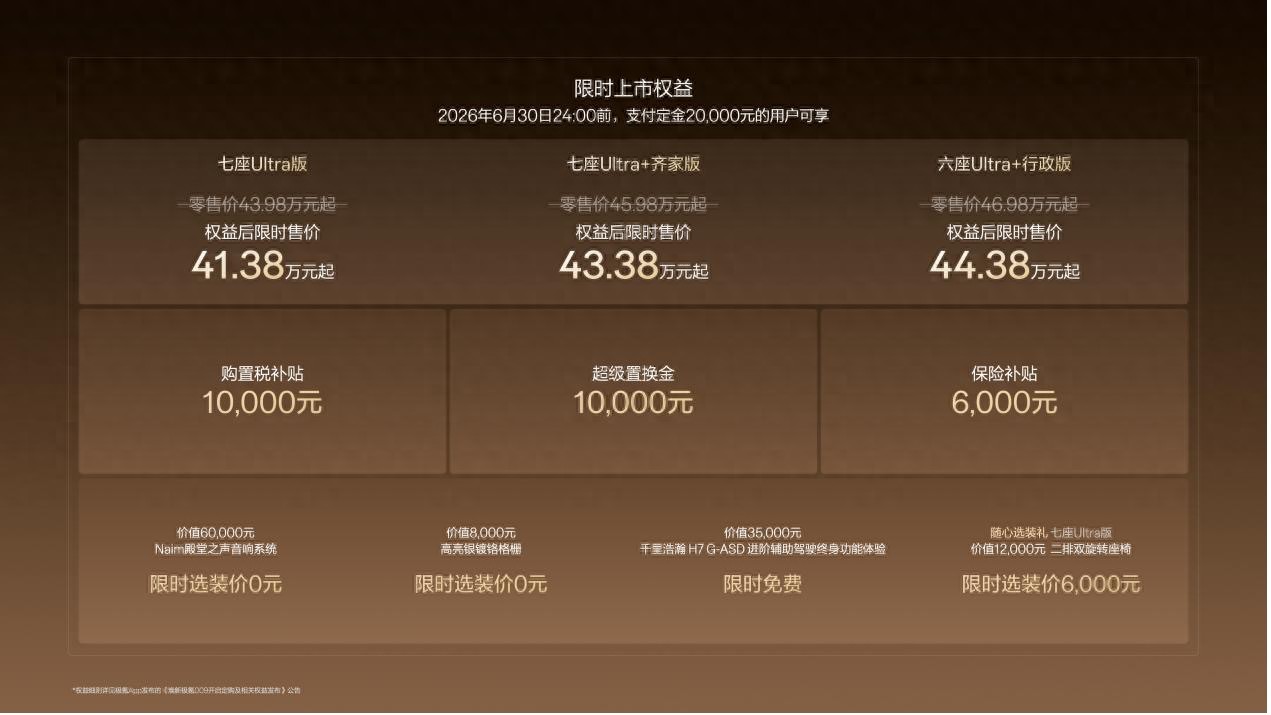Click 限时选装价0元 under 高亮银镀铬格栅
Image resolution: width=1271 pixels, height=715 pixels.
pos(481,585)
